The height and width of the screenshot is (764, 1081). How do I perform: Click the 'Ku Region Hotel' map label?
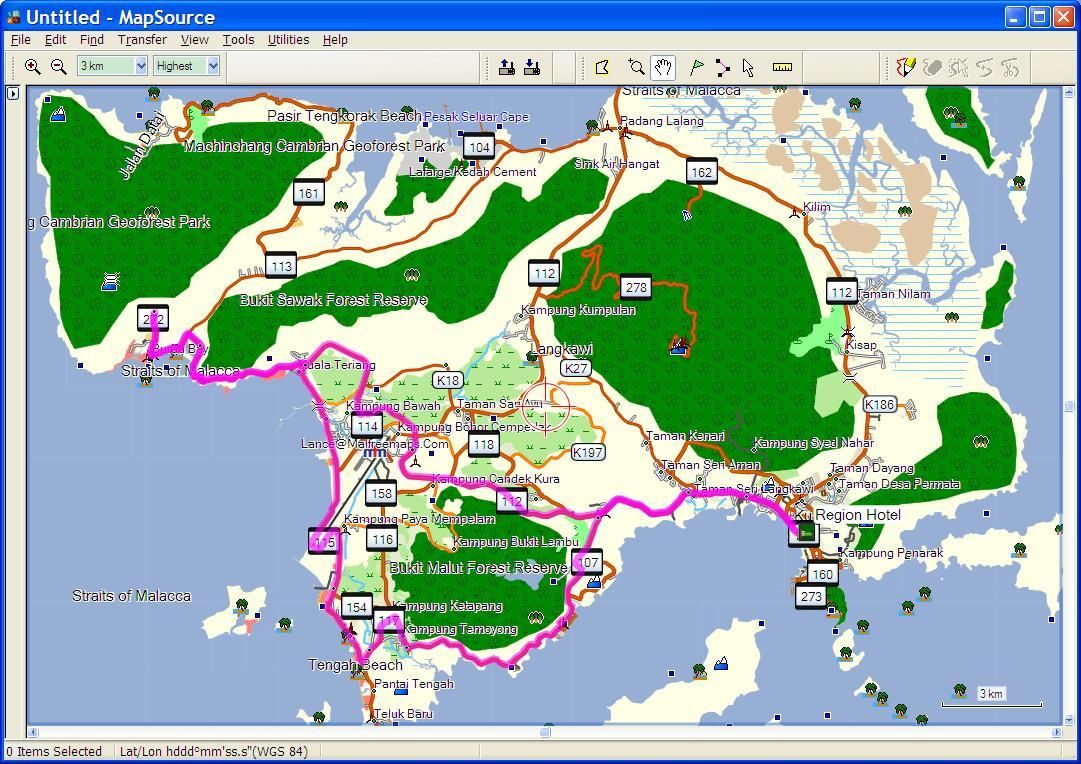pyautogui.click(x=848, y=515)
